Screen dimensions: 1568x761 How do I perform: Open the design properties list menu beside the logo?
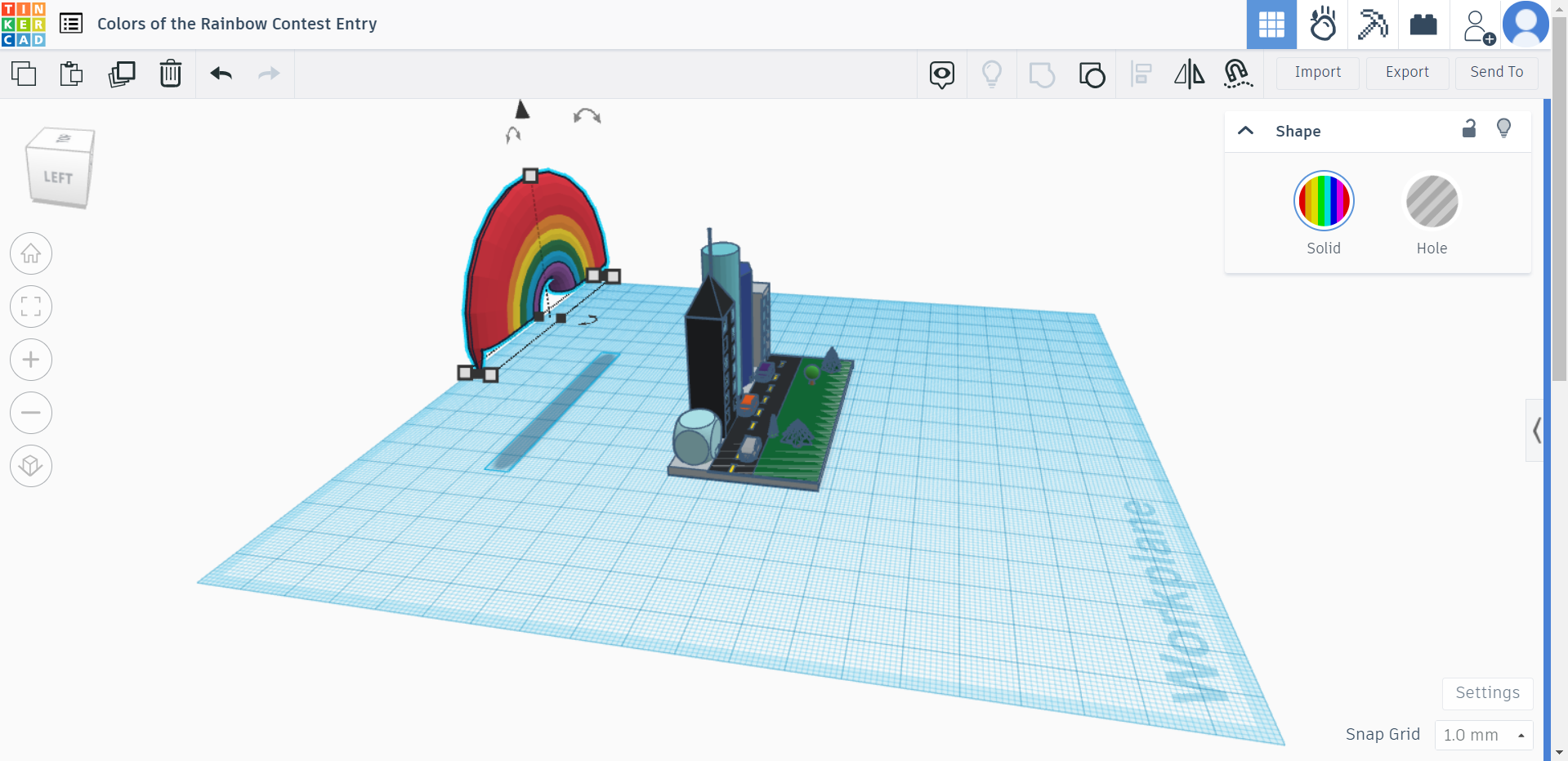71,23
